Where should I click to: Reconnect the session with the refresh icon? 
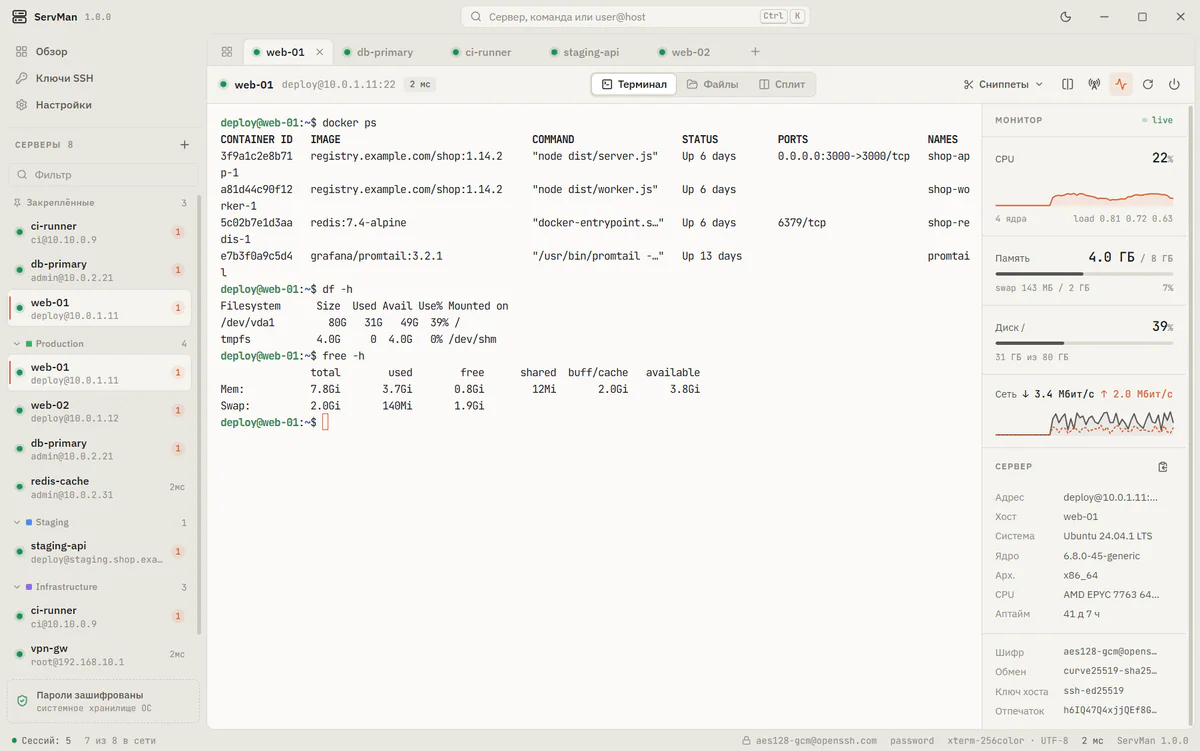(1148, 85)
